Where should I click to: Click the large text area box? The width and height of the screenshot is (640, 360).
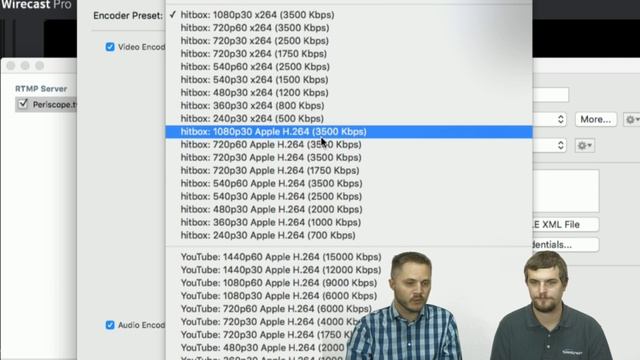(566, 191)
